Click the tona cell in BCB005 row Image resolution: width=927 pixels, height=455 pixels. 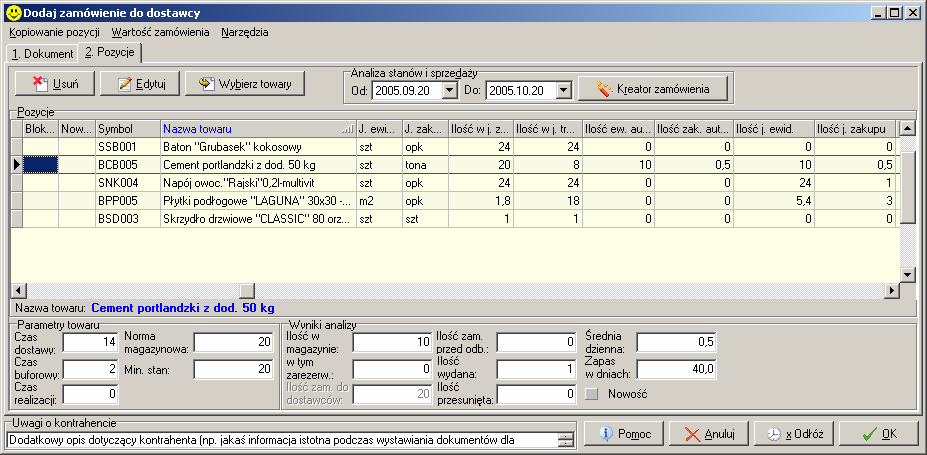(424, 165)
